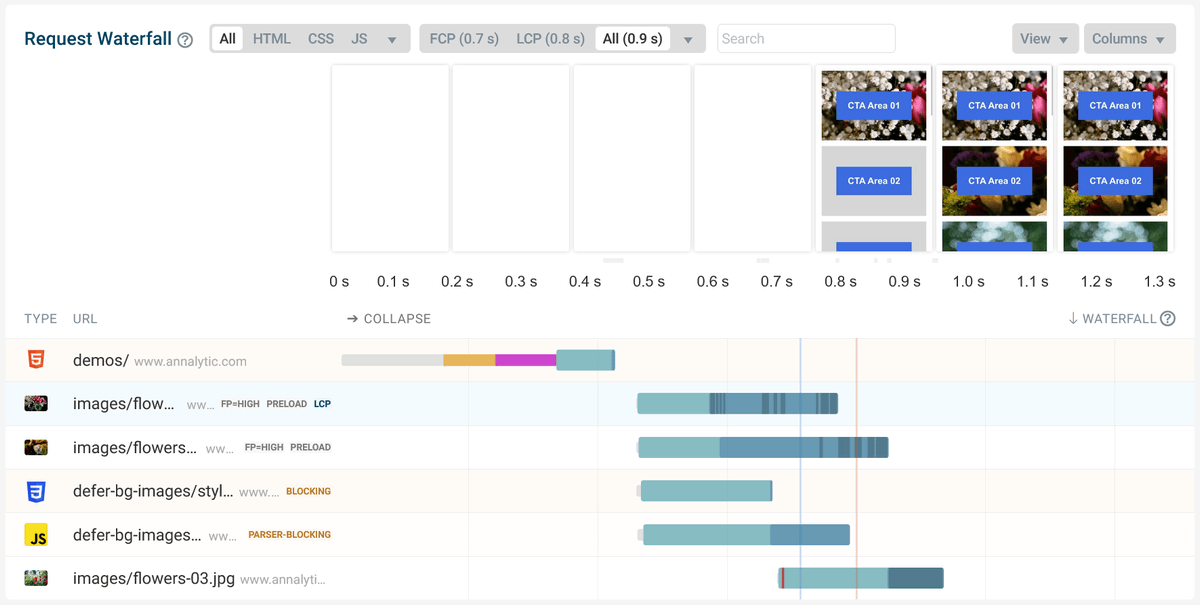Click the BLOCKING badge on stylesheet row
The height and width of the screenshot is (605, 1200).
pos(309,492)
